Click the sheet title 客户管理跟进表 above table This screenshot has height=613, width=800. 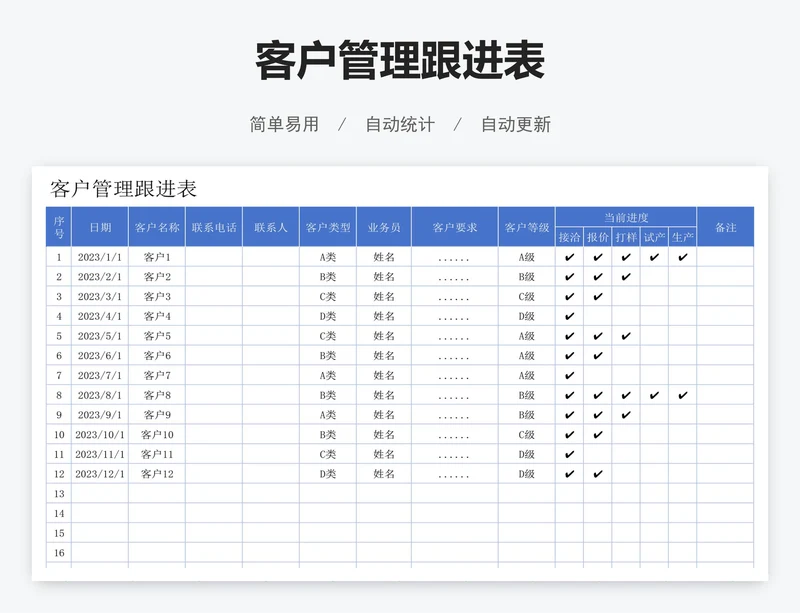coord(123,189)
